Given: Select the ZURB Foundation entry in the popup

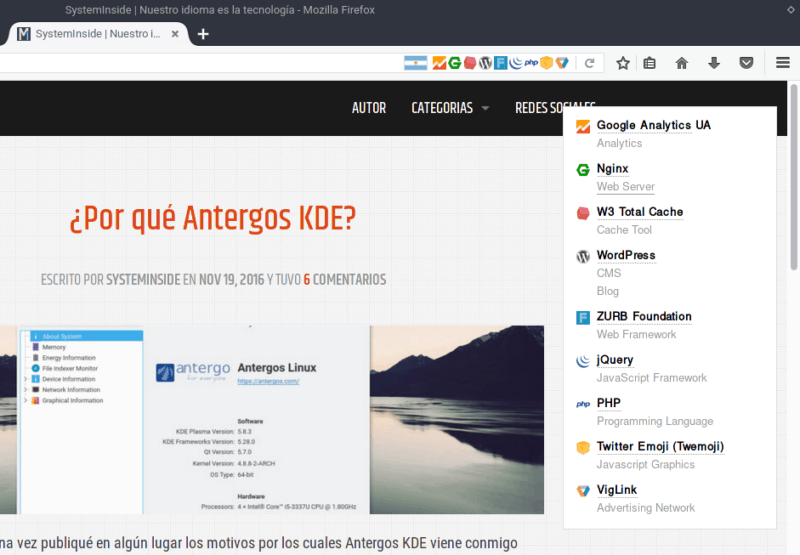Looking at the screenshot, I should tap(644, 317).
